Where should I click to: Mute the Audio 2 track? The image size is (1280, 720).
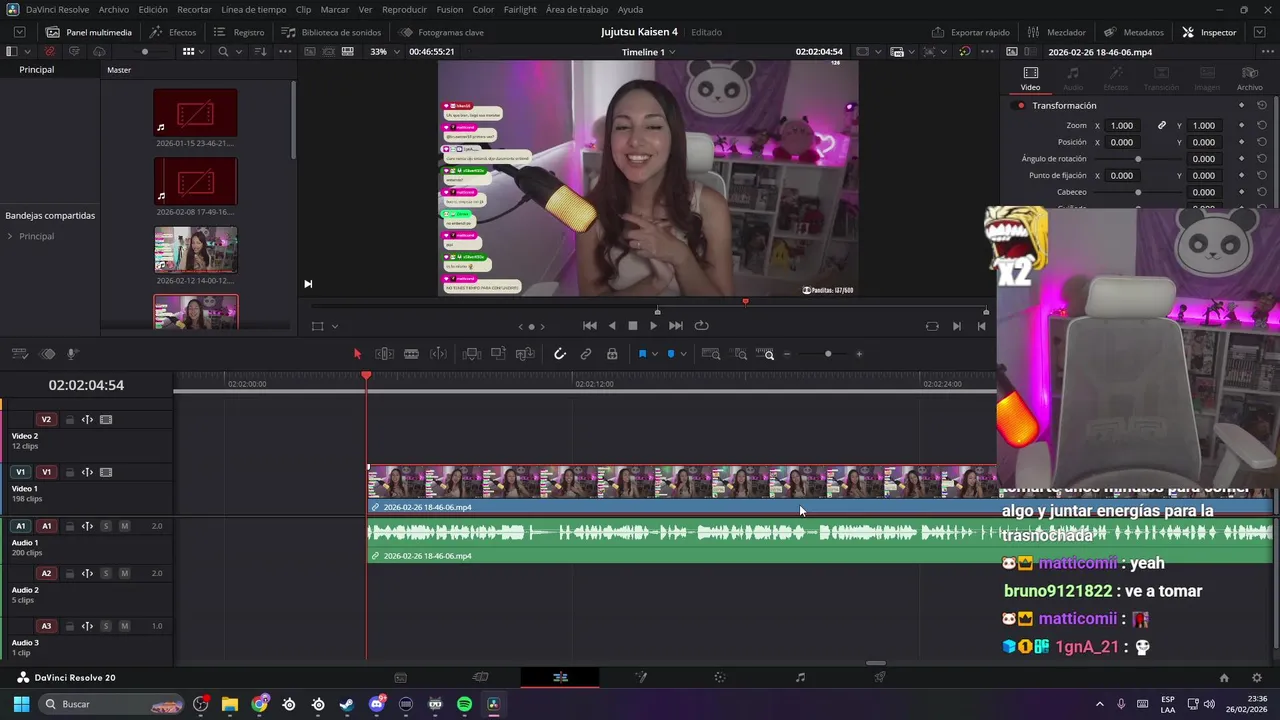click(x=124, y=574)
